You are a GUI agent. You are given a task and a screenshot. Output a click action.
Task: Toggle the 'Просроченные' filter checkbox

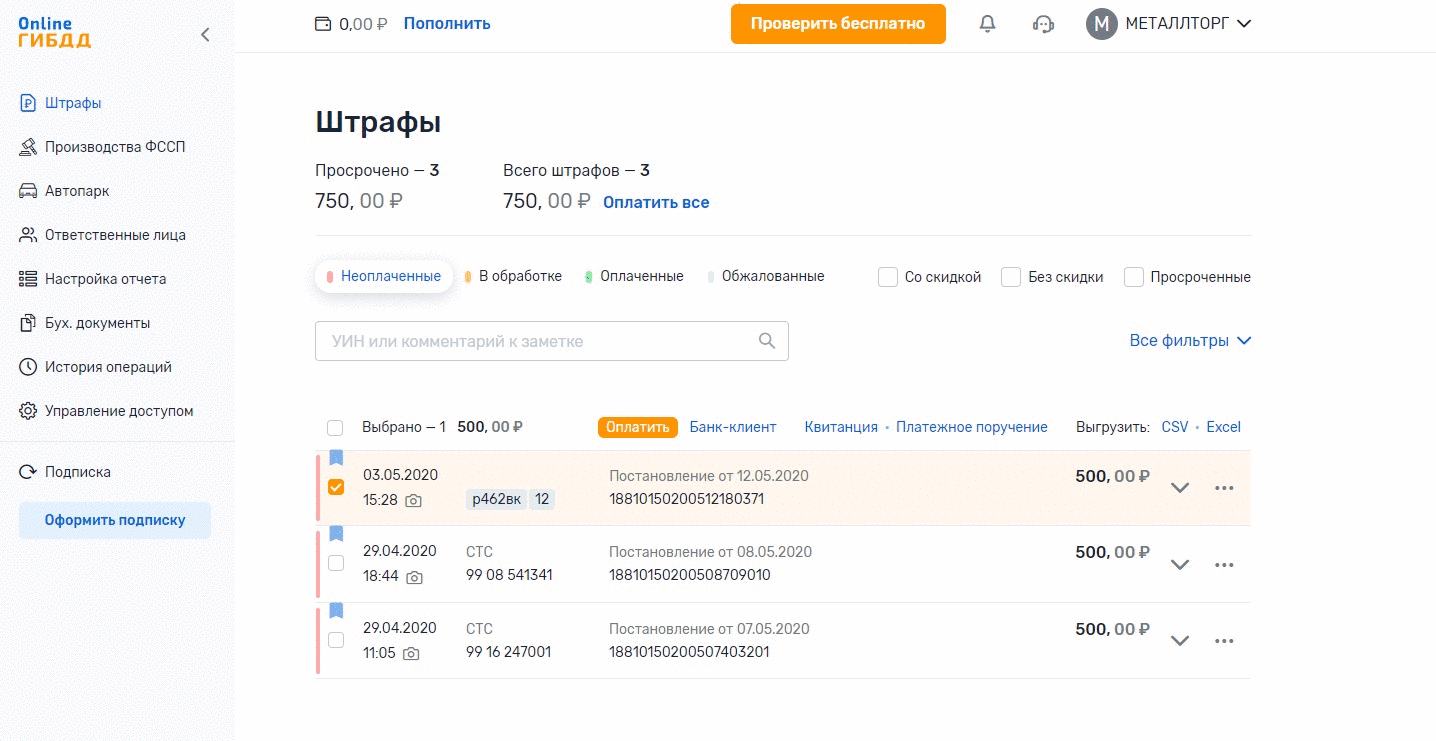[x=1134, y=277]
